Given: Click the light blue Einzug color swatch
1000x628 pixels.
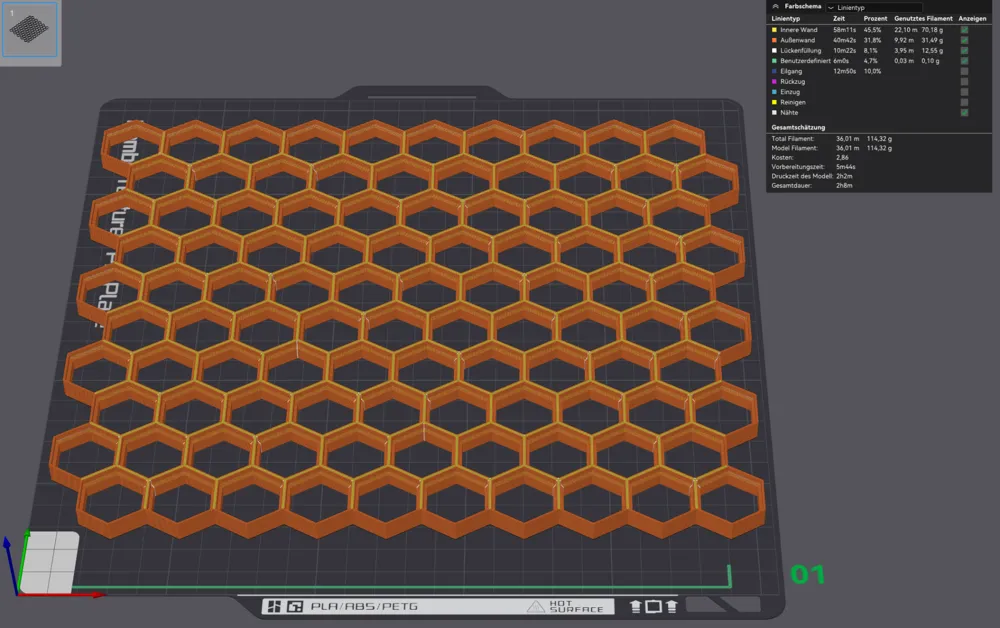Looking at the screenshot, I should (774, 92).
